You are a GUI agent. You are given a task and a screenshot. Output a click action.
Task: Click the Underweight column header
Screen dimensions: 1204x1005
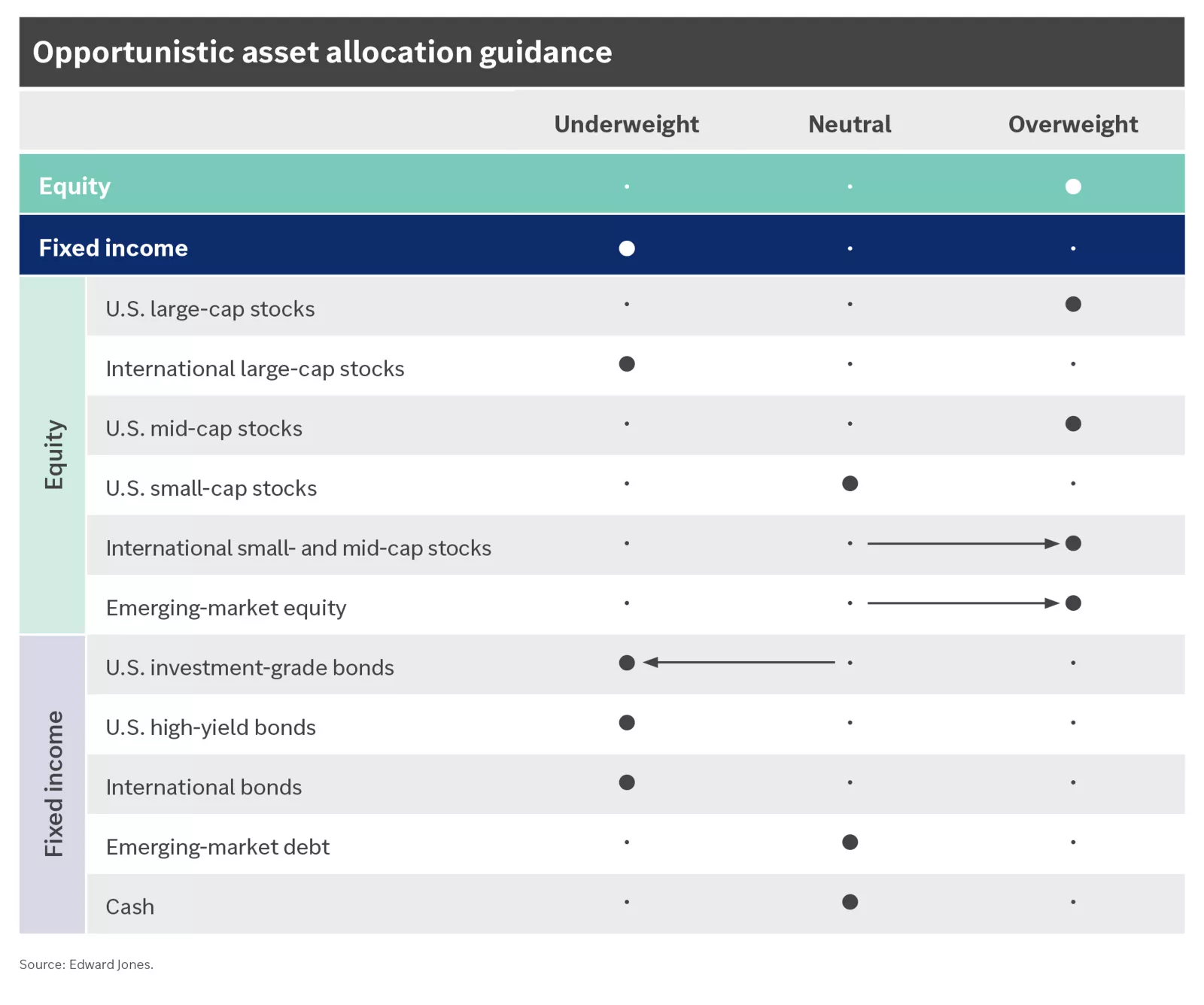[626, 124]
